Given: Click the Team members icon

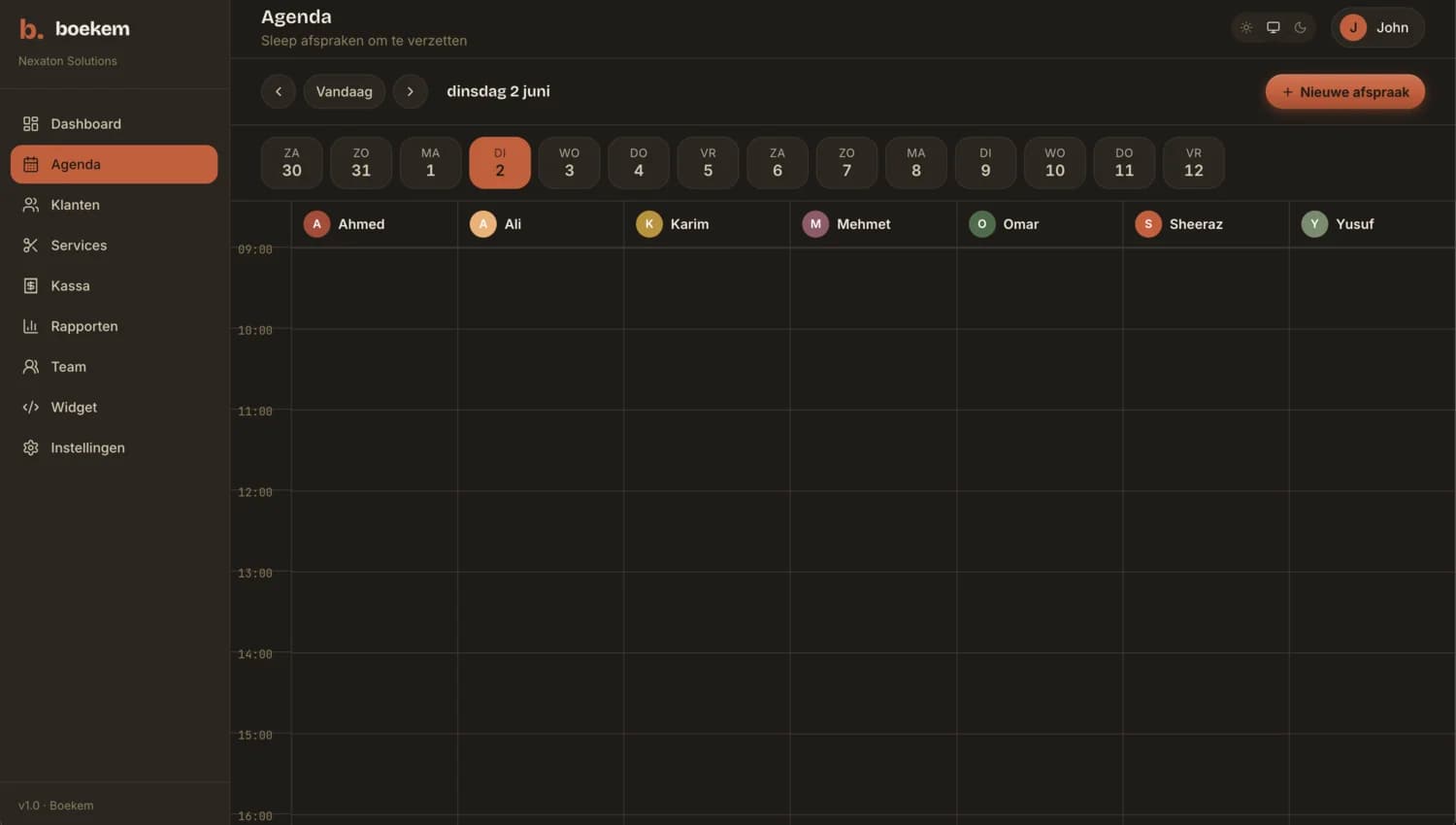Looking at the screenshot, I should pyautogui.click(x=31, y=367).
